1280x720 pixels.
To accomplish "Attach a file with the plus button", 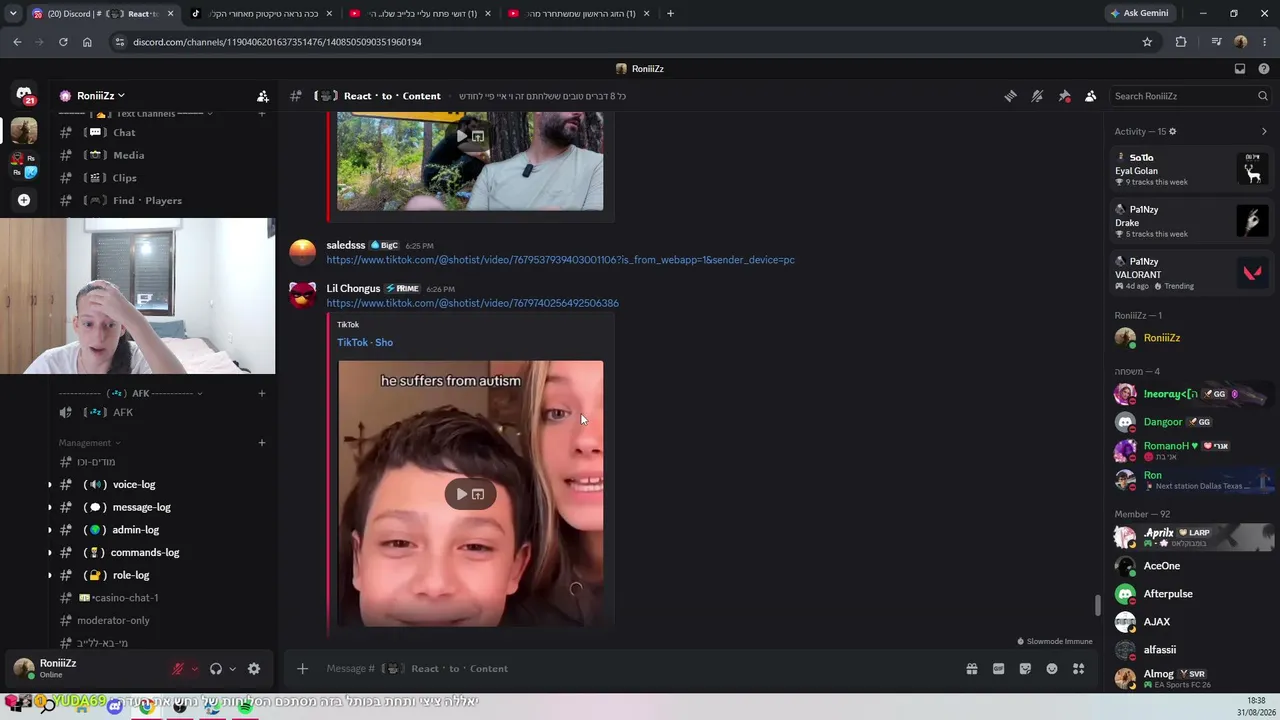I will click(x=302, y=669).
